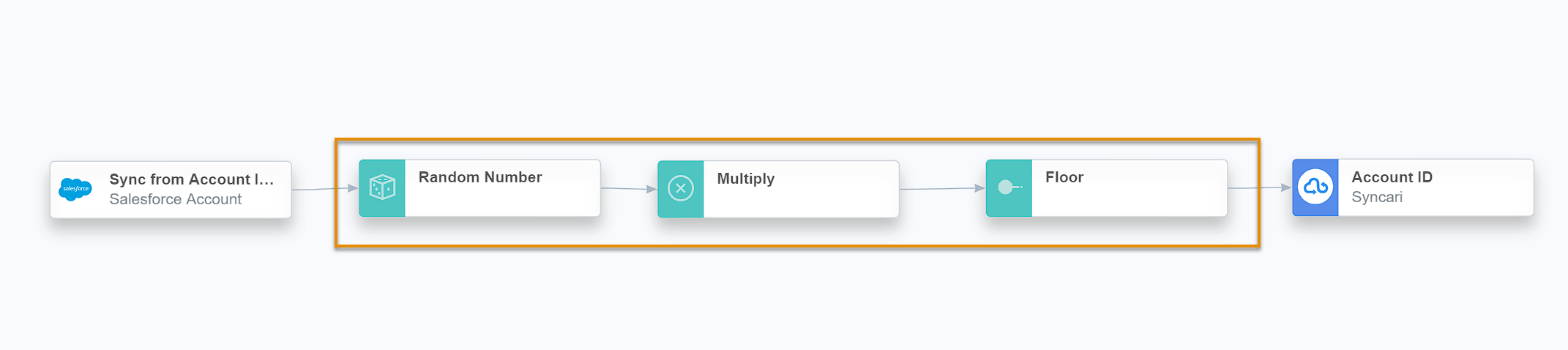Click the Salesforce cloud logo icon
This screenshot has width=1568, height=350.
tap(75, 189)
